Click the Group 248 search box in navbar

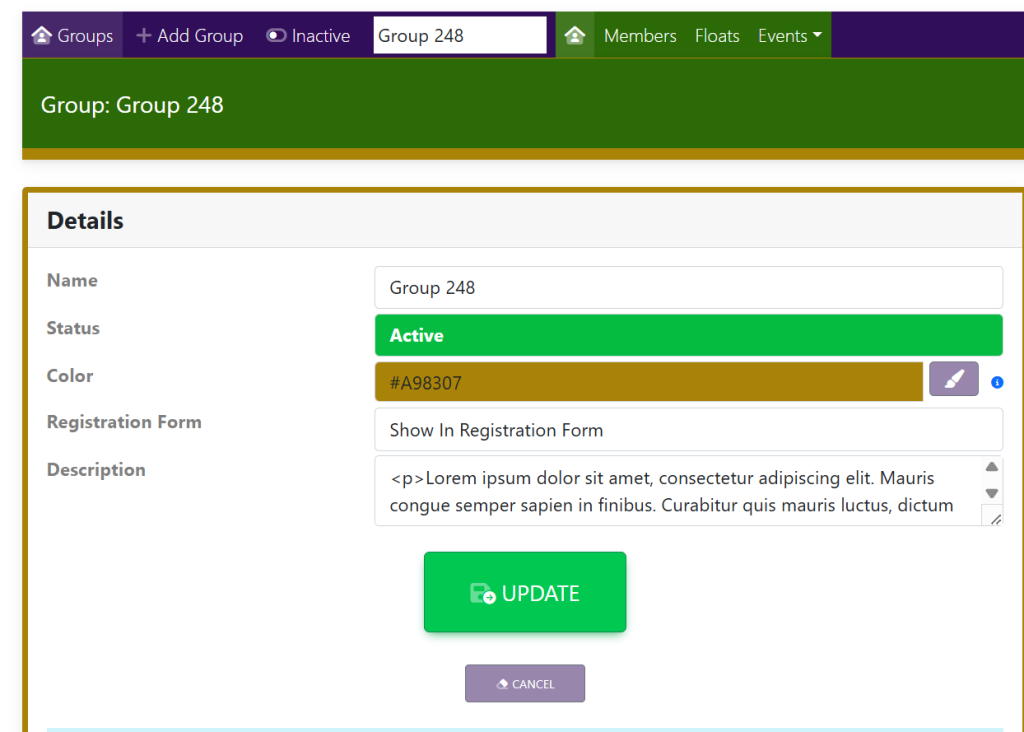(x=460, y=36)
